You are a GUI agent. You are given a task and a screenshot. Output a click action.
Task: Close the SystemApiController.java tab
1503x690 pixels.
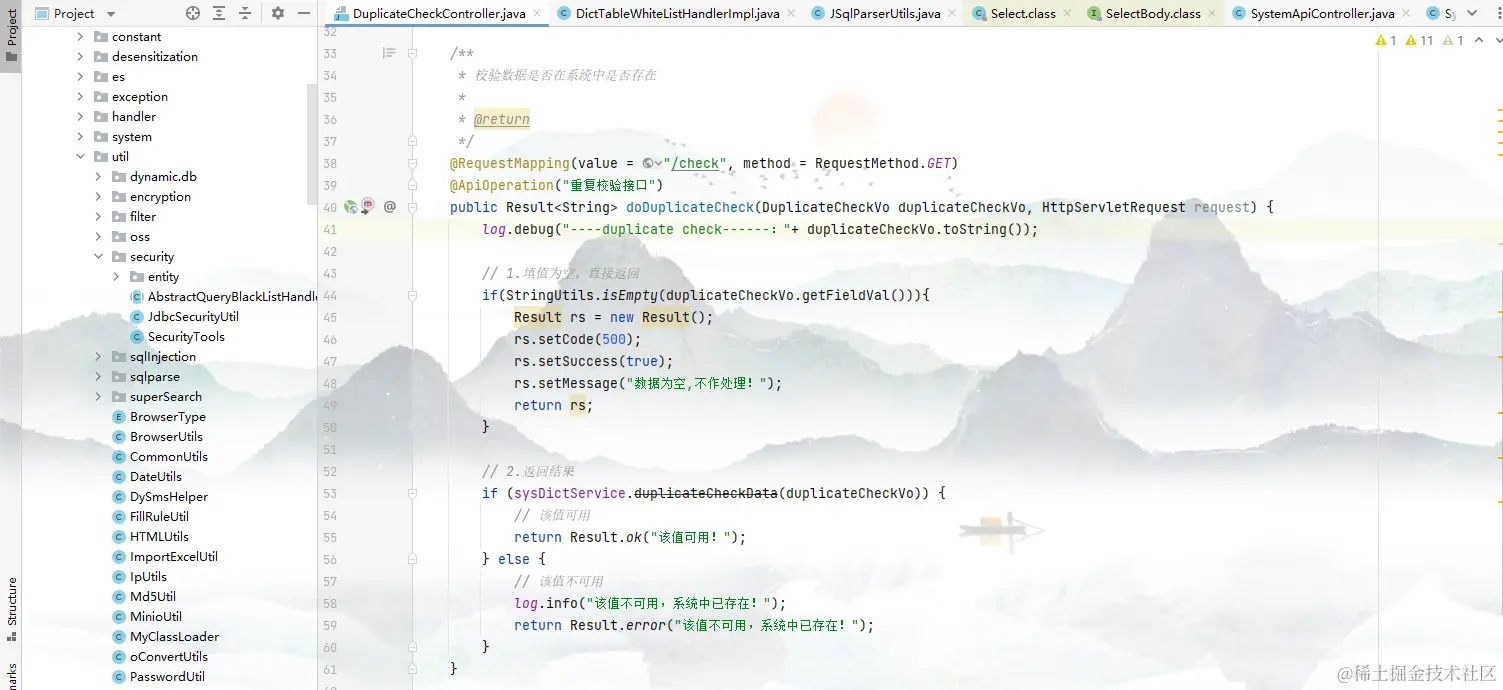point(1404,14)
